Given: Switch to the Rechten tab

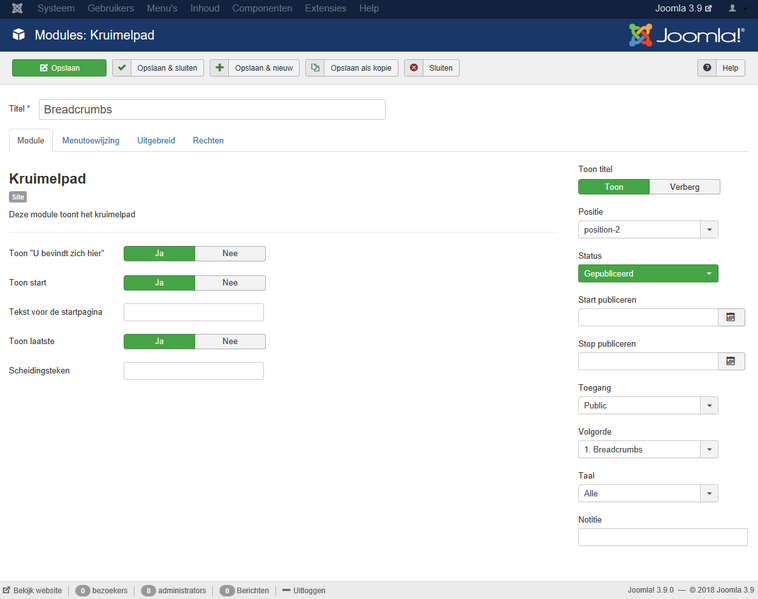Looking at the screenshot, I should point(208,140).
